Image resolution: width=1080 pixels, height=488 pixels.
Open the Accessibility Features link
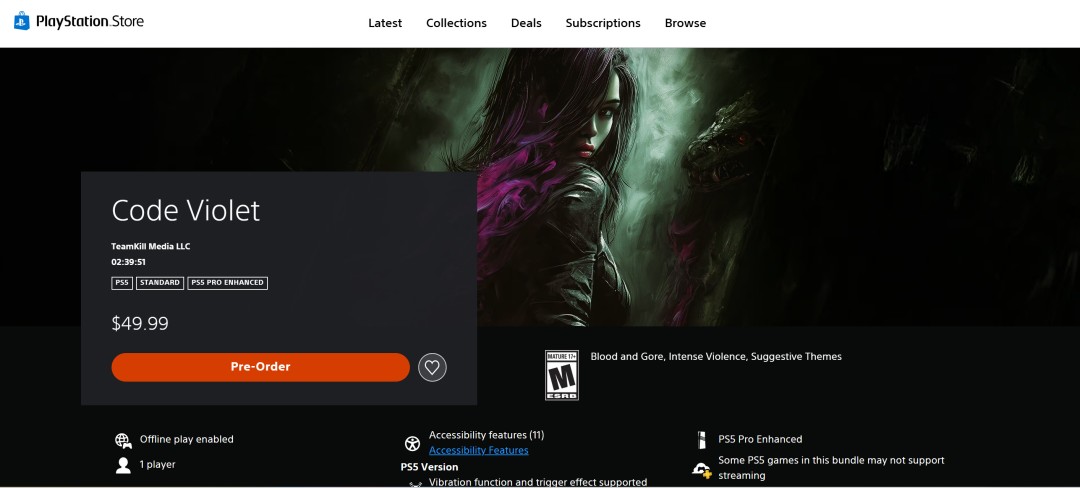click(478, 450)
